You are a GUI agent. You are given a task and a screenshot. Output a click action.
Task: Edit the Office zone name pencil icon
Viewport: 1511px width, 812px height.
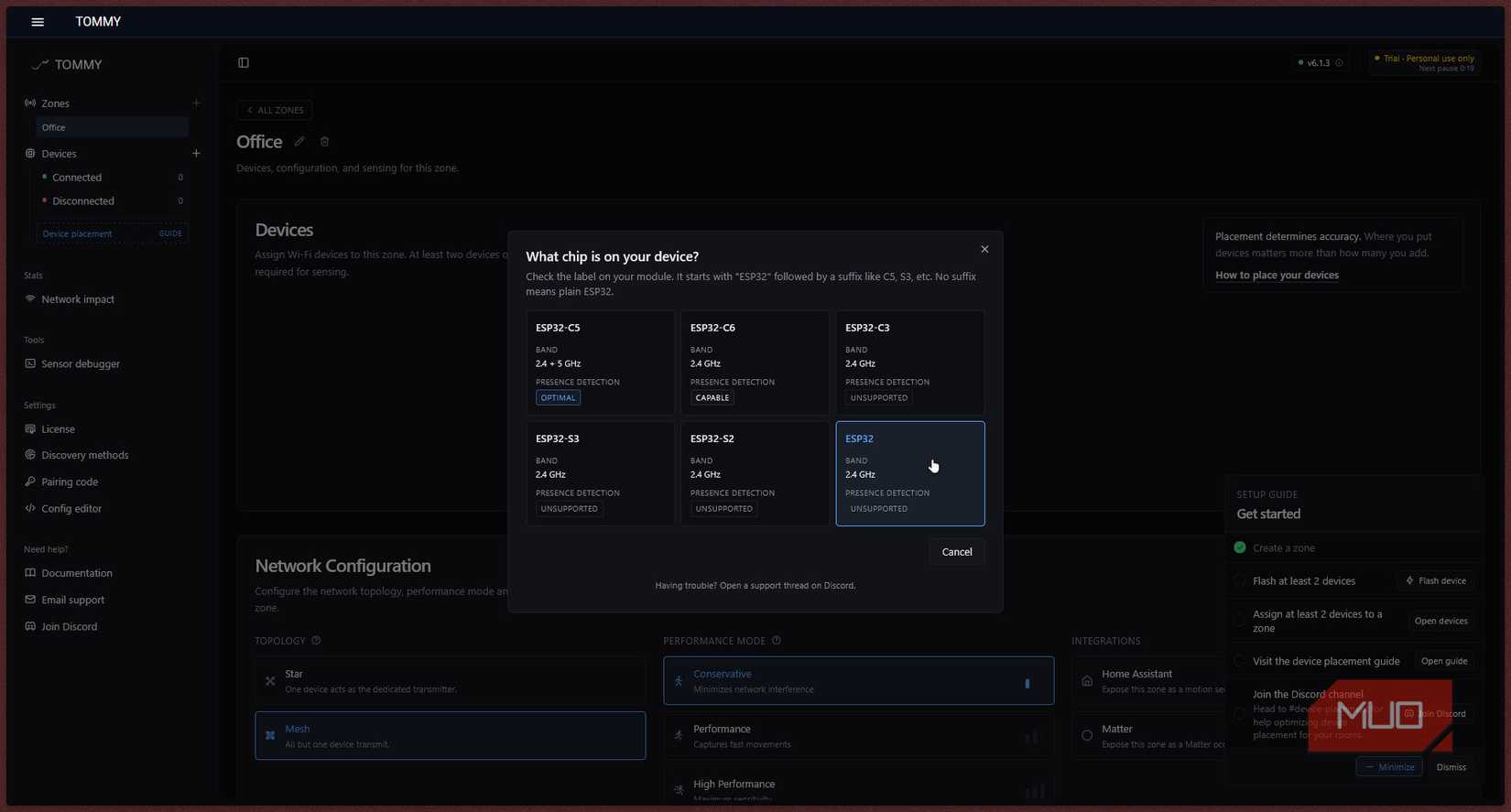click(x=299, y=142)
